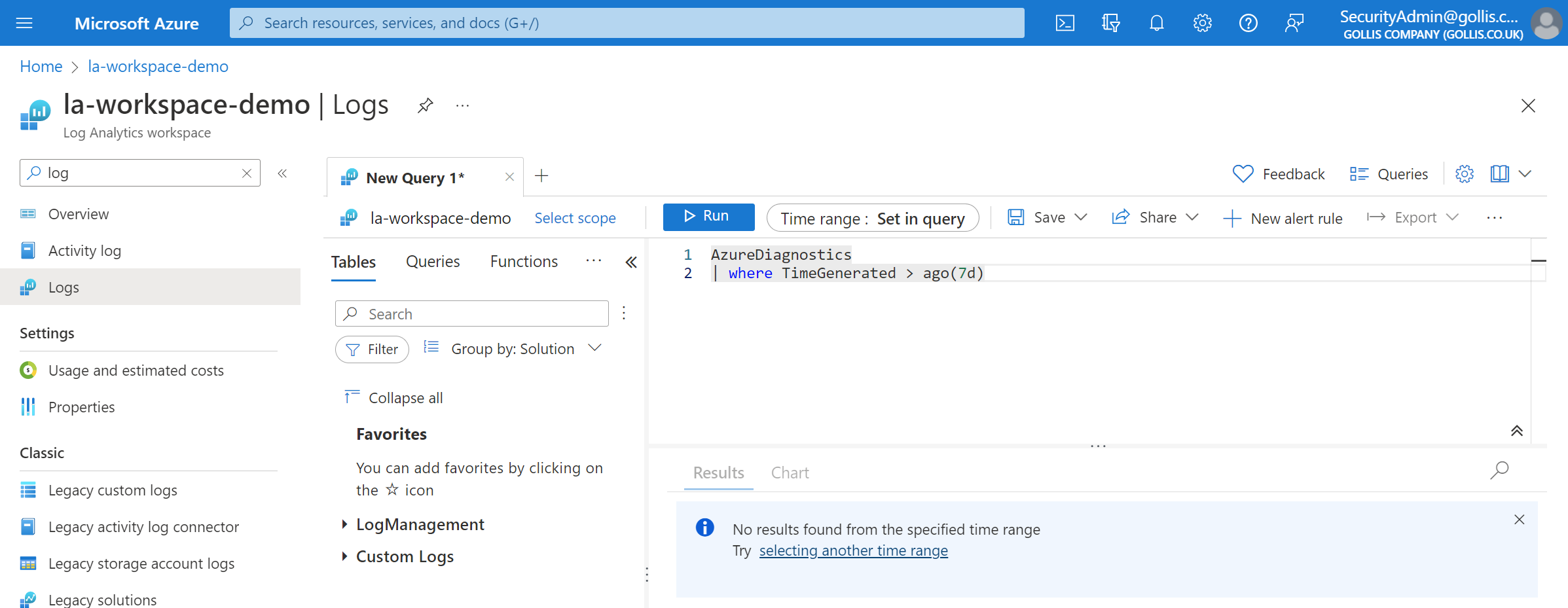Expand the LogManagement tree node
1568x608 pixels.
[344, 524]
